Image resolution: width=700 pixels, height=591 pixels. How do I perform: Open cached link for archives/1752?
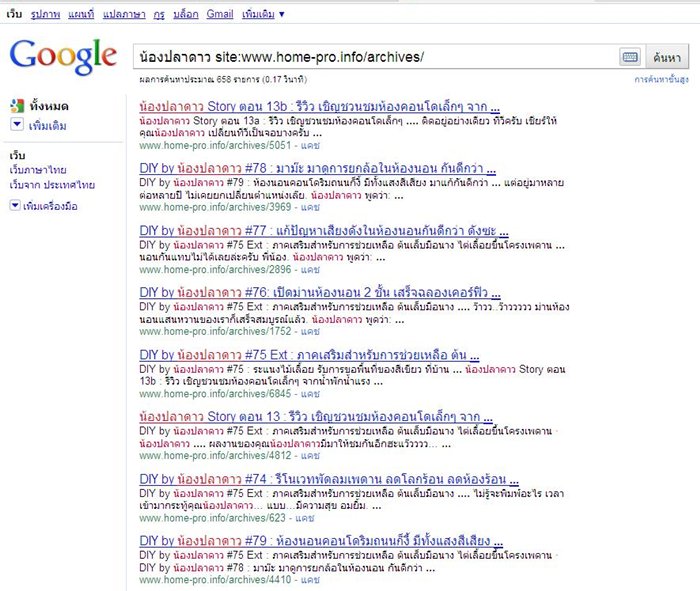310,332
